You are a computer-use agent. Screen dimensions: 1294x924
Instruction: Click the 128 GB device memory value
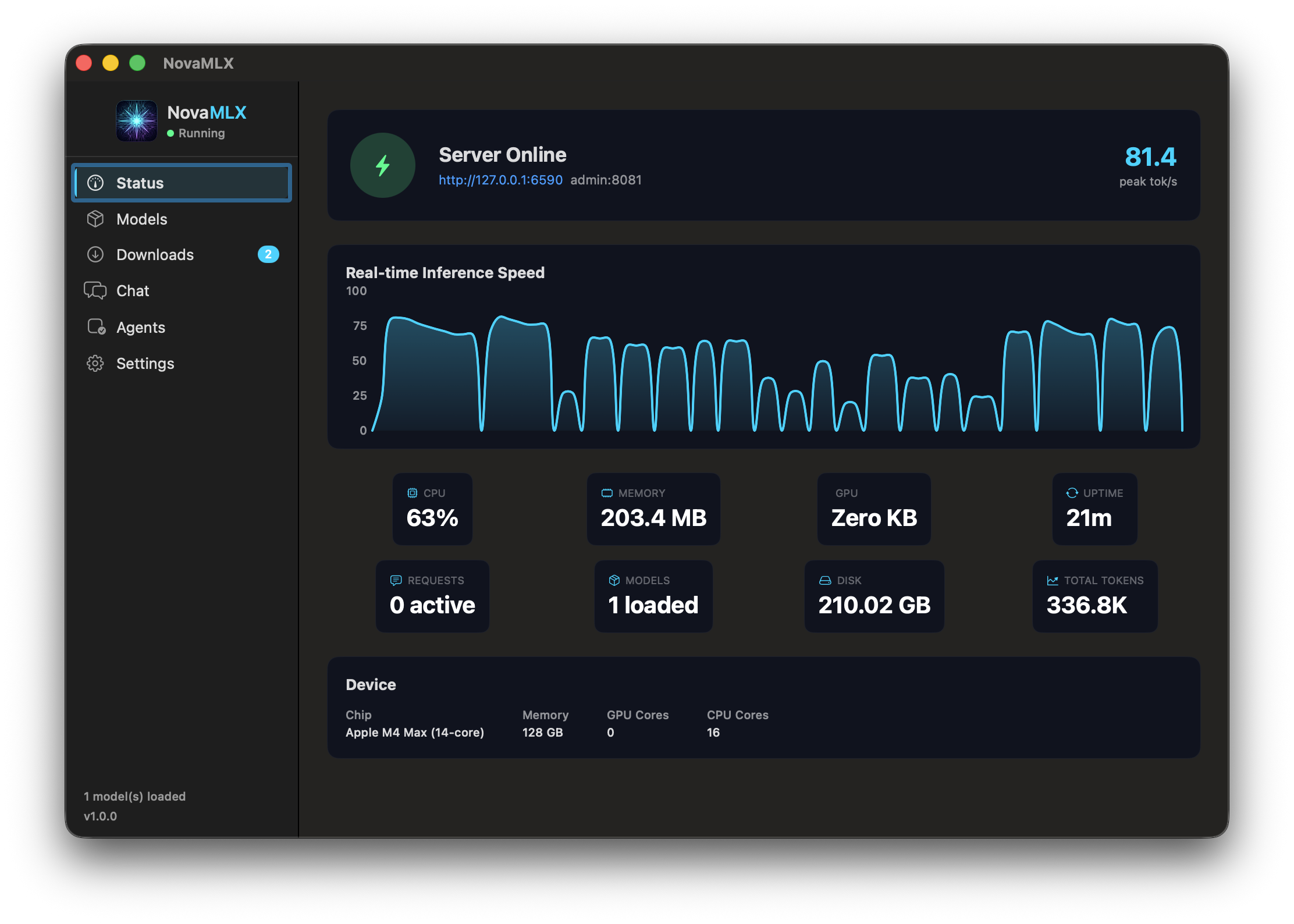542,733
